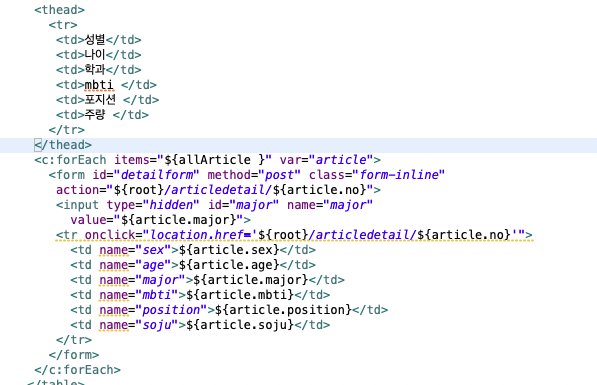Click the form id value detailform
The height and width of the screenshot is (385, 597).
click(156, 175)
